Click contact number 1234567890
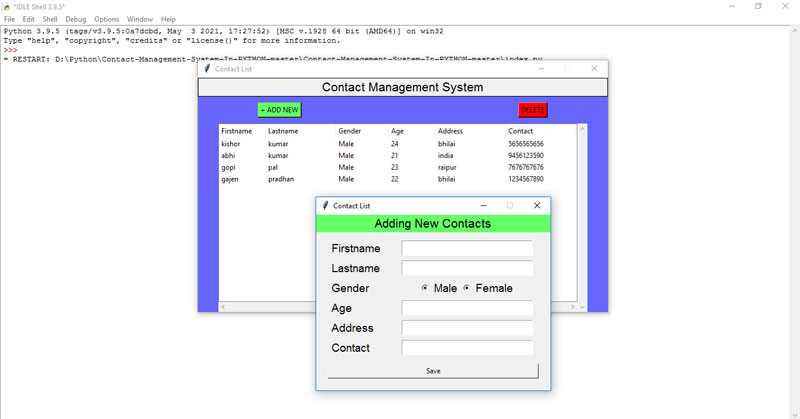This screenshot has height=419, width=800. point(526,179)
